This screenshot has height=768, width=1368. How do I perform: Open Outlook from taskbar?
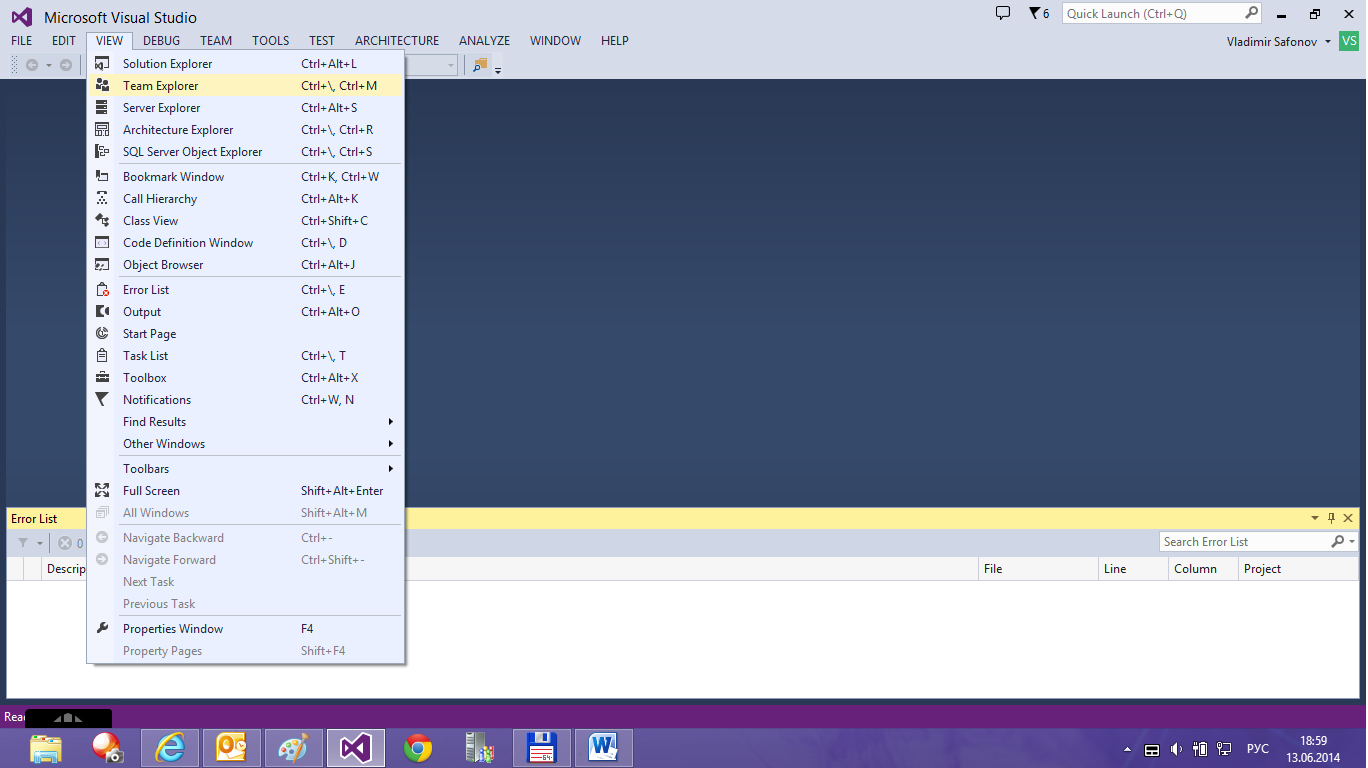click(x=232, y=748)
